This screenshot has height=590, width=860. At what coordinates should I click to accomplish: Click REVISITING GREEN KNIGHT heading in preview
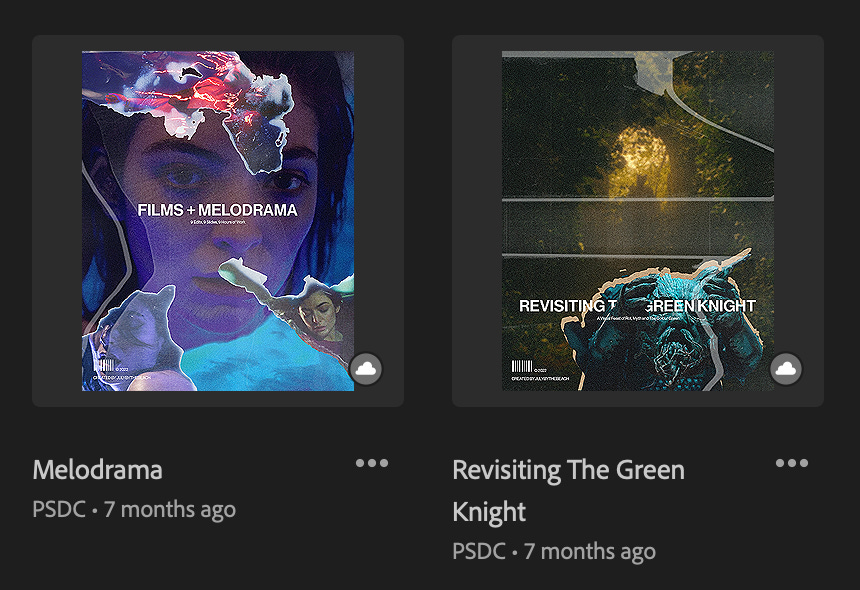tap(637, 306)
